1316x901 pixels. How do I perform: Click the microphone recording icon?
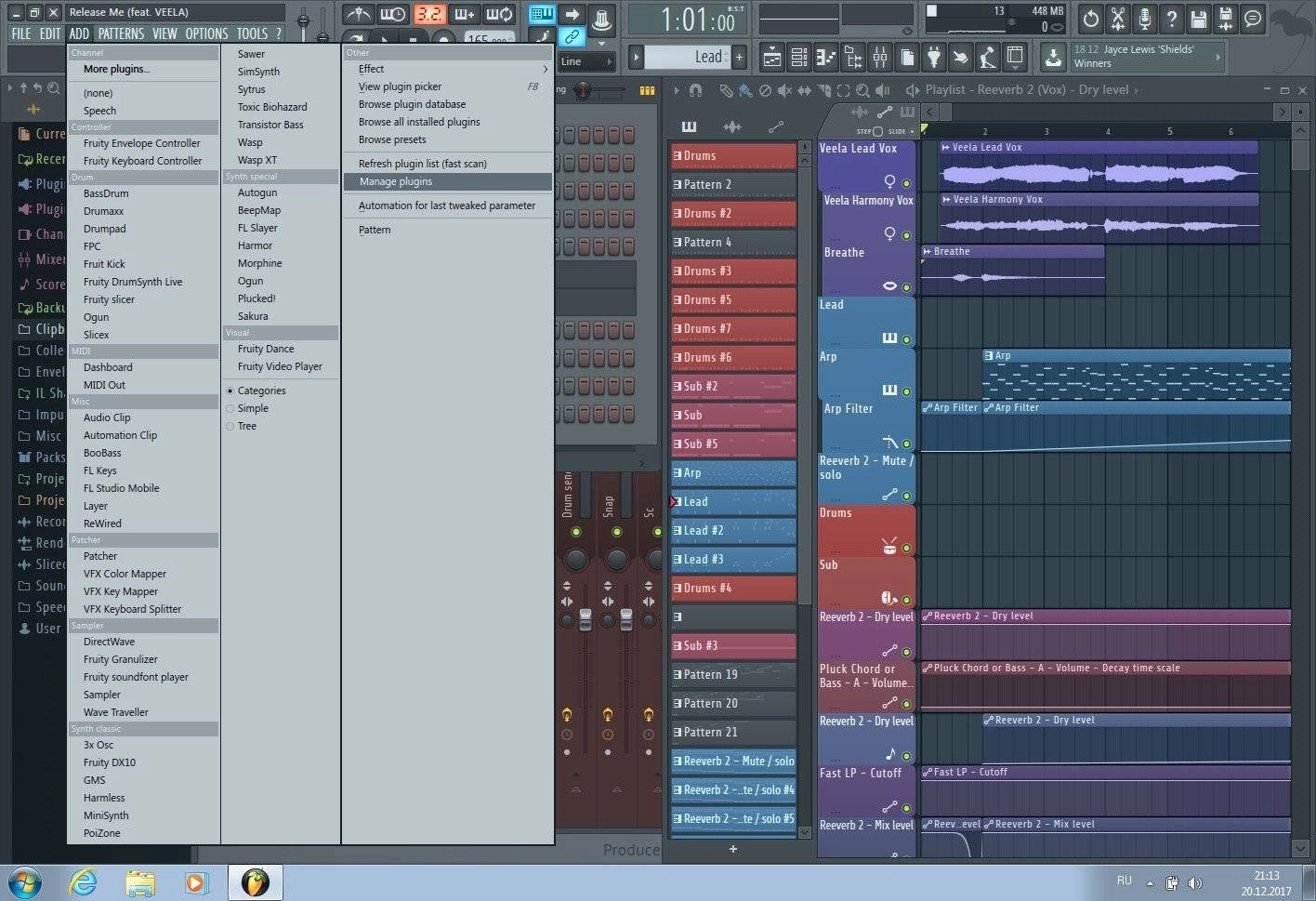tap(1145, 18)
